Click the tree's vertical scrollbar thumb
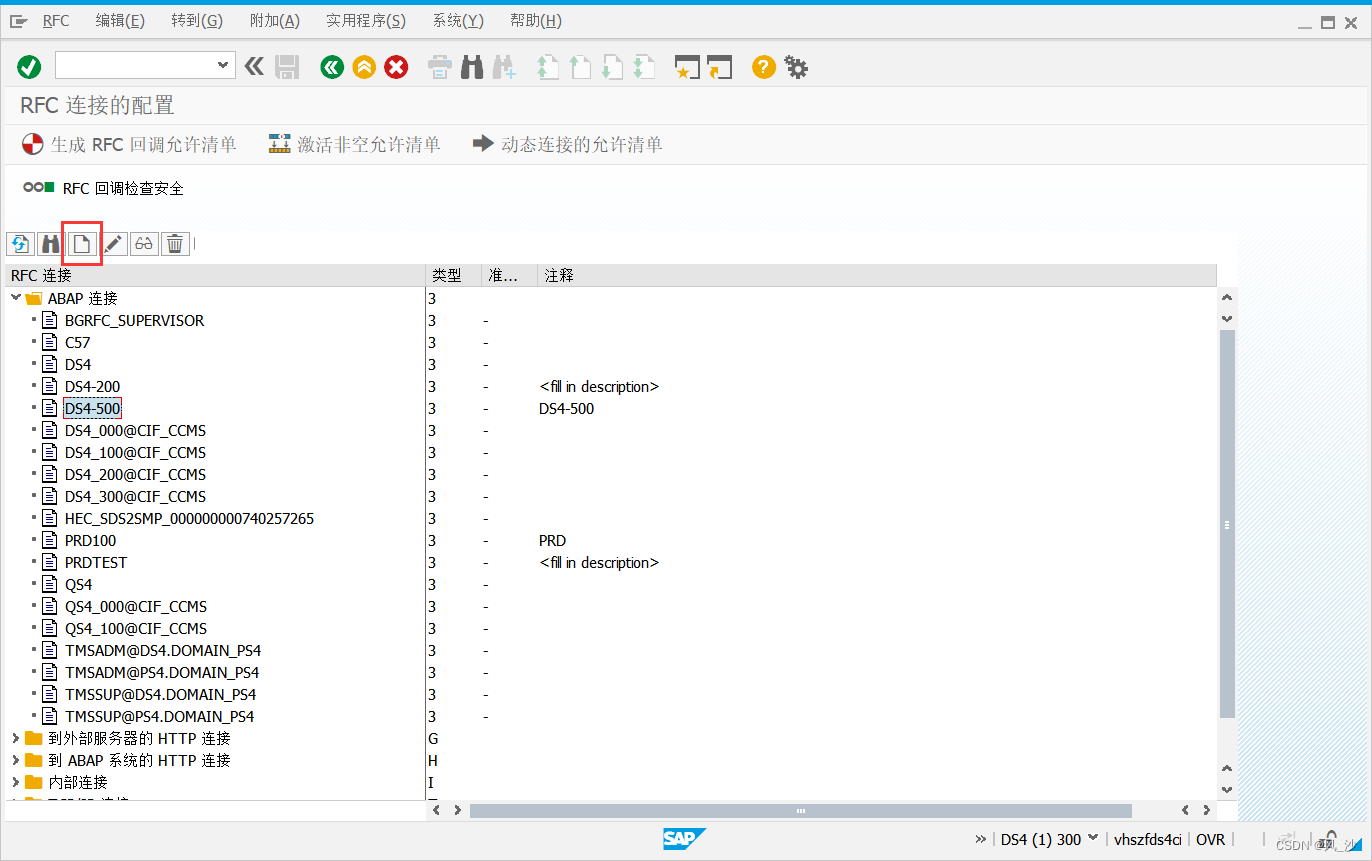 coord(1227,523)
